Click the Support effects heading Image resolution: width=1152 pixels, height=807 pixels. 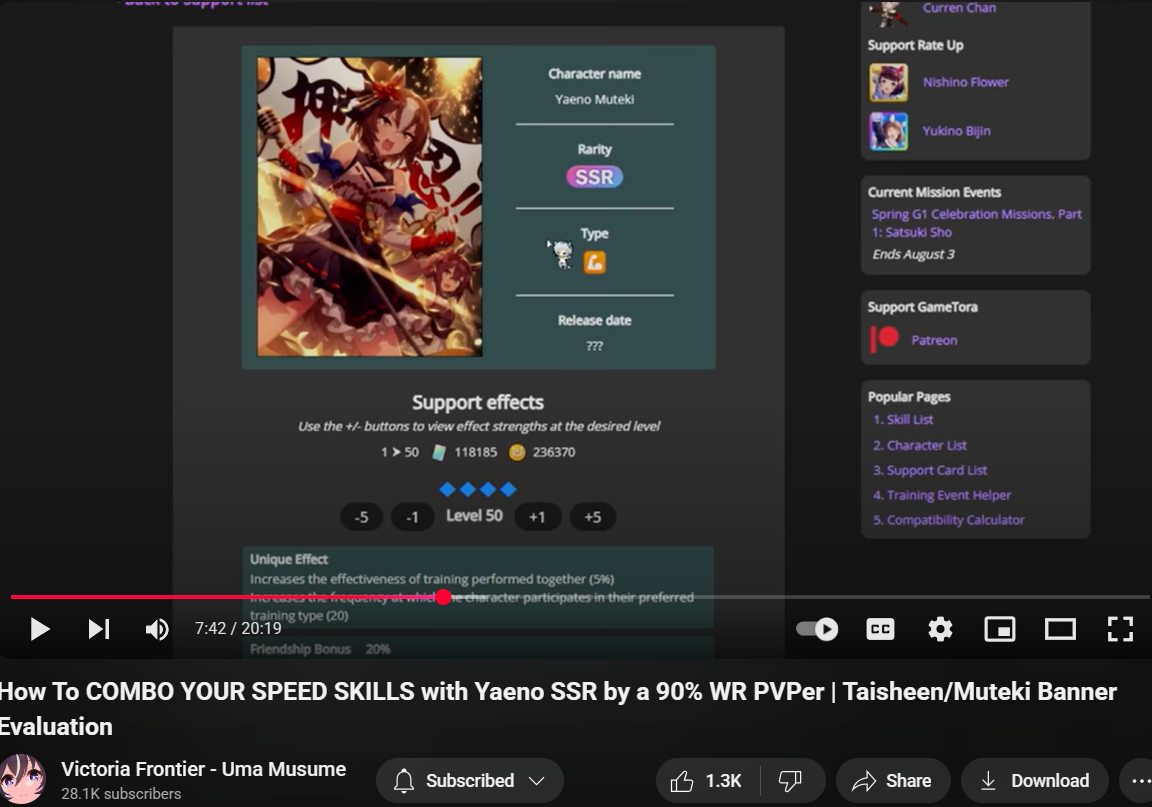[x=478, y=403]
